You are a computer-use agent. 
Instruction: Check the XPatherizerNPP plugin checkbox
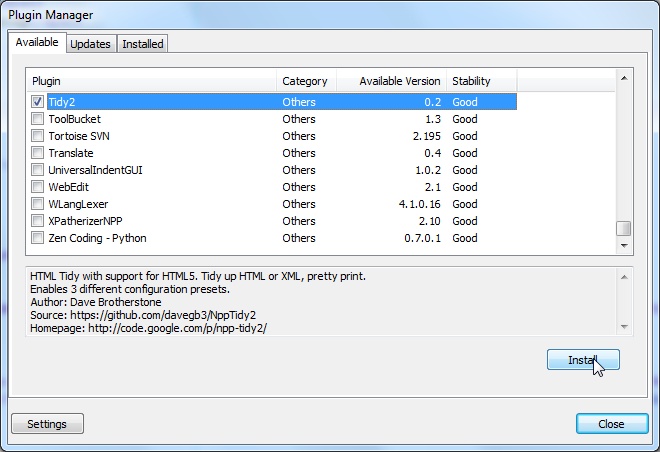(37, 221)
